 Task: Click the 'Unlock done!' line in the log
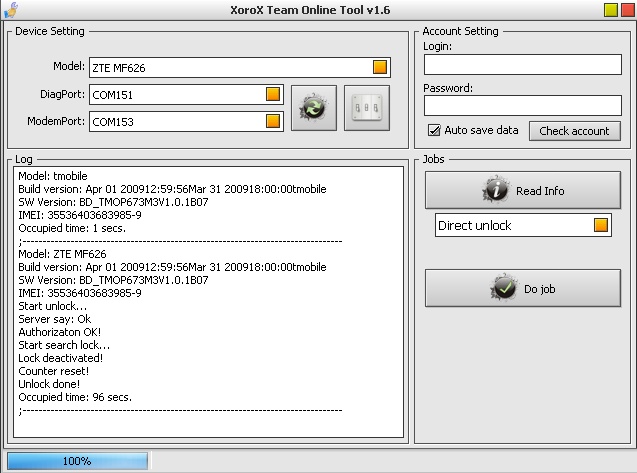pyautogui.click(x=49, y=384)
